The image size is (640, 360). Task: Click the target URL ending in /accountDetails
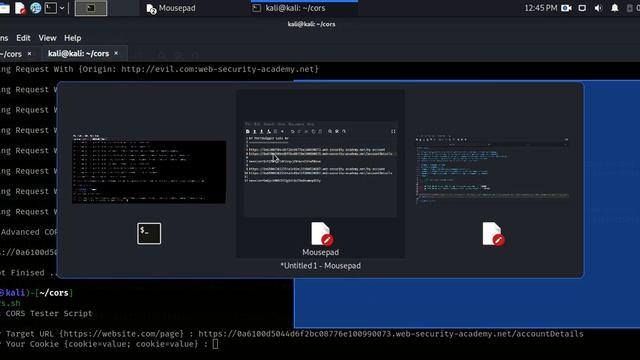click(391, 334)
